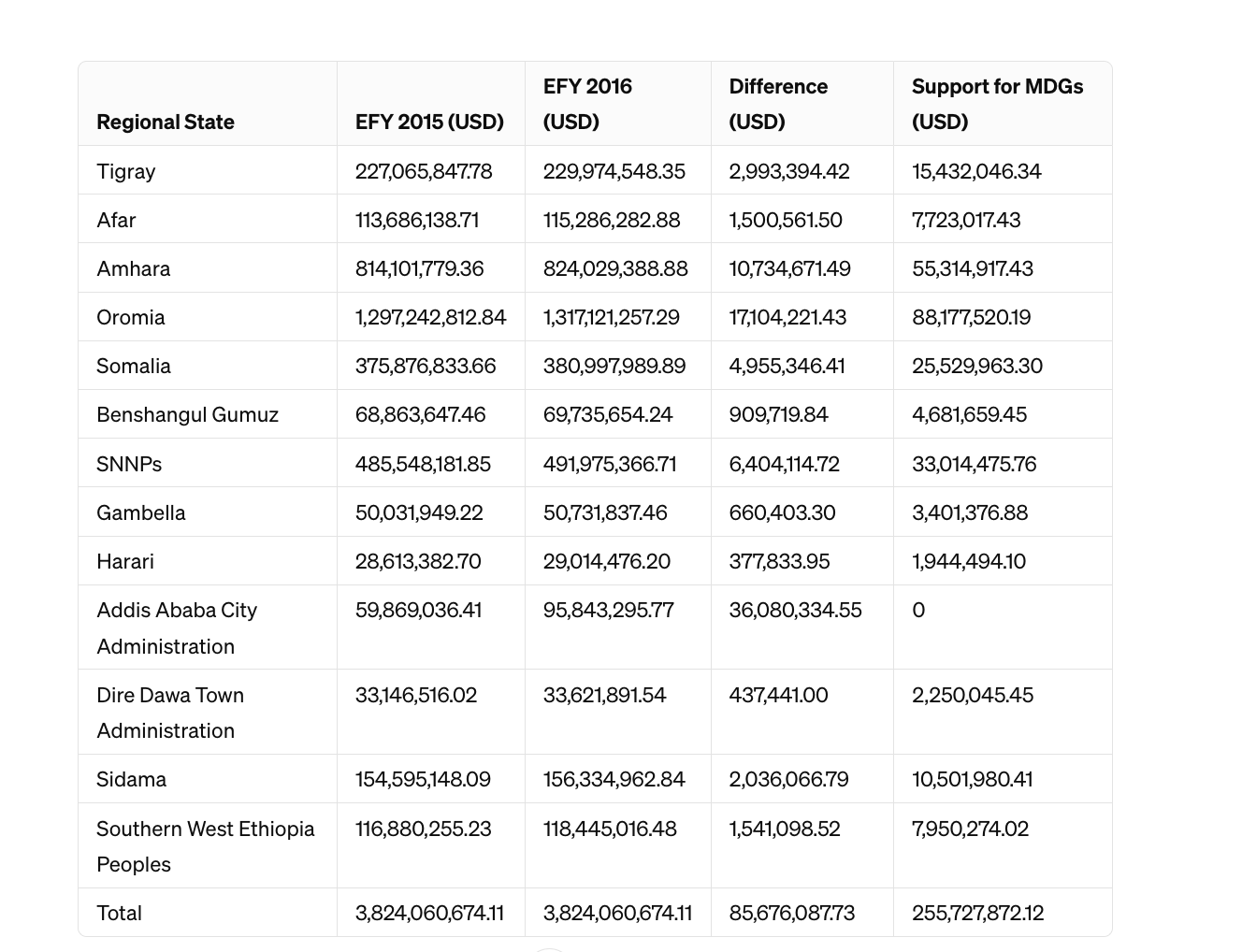Click the Afar region cell
The height and width of the screenshot is (952, 1242).
[116, 220]
